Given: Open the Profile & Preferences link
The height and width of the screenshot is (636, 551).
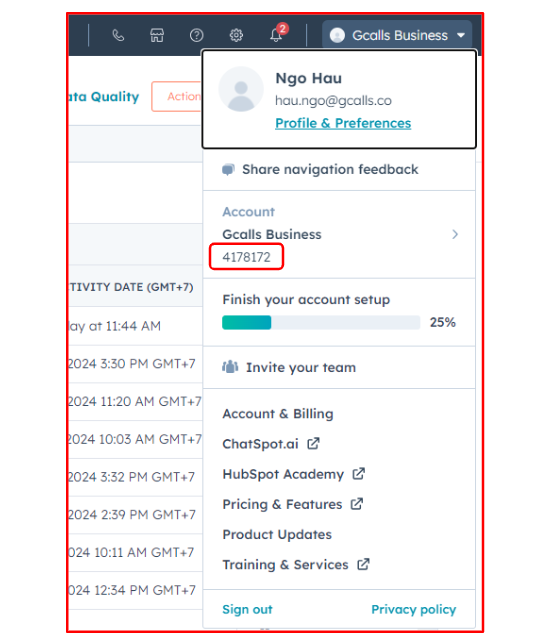Looking at the screenshot, I should 343,123.
